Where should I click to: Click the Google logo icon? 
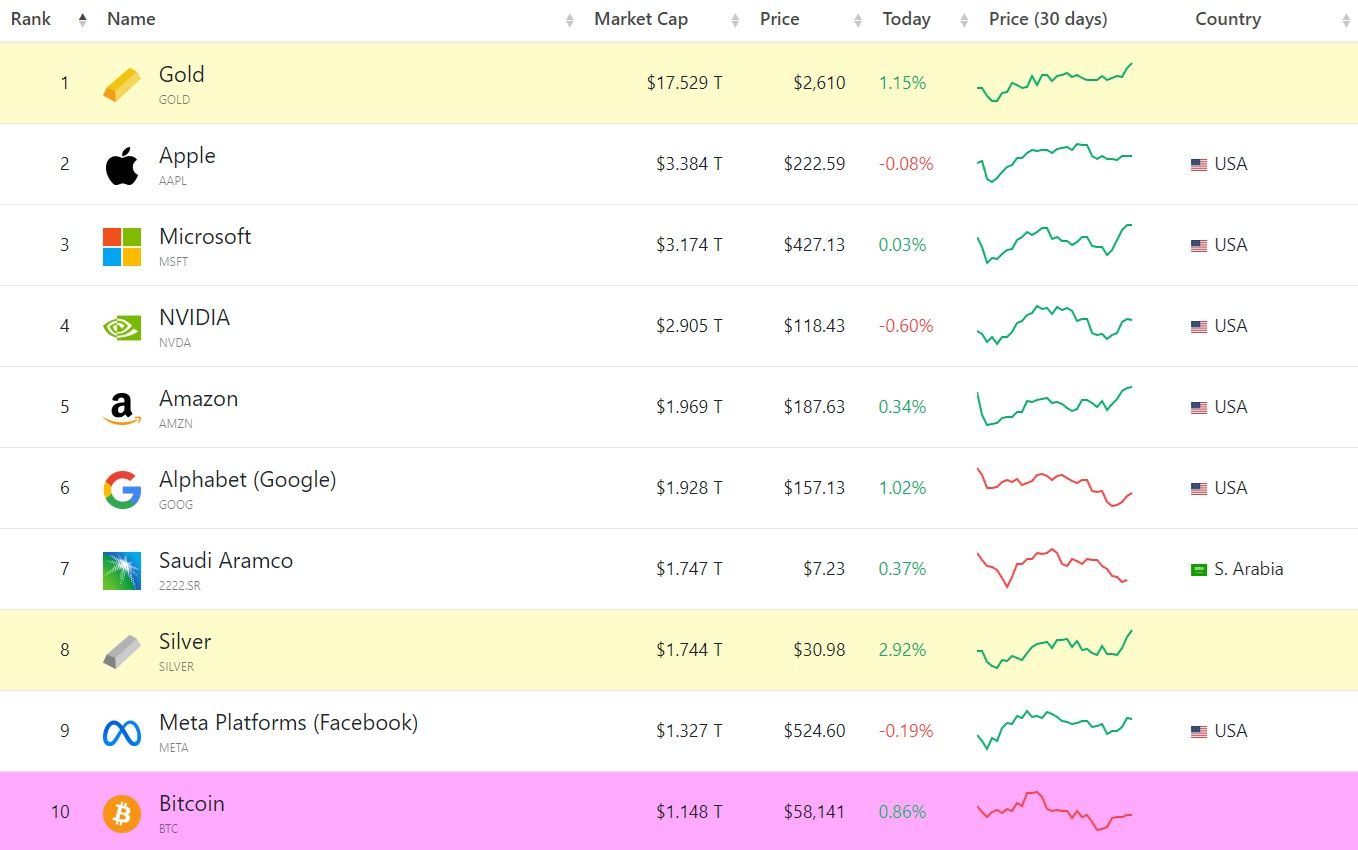[x=122, y=489]
